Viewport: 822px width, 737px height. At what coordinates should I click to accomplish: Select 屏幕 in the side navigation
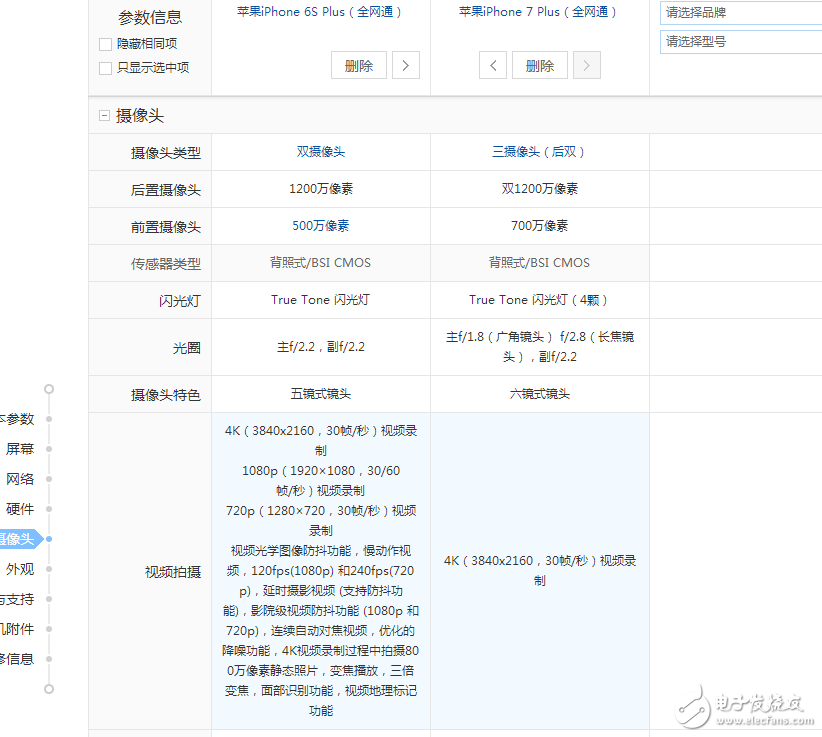[20, 448]
